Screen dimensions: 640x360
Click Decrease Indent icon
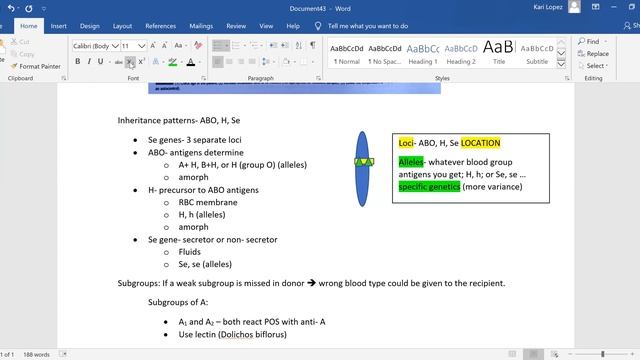point(273,46)
